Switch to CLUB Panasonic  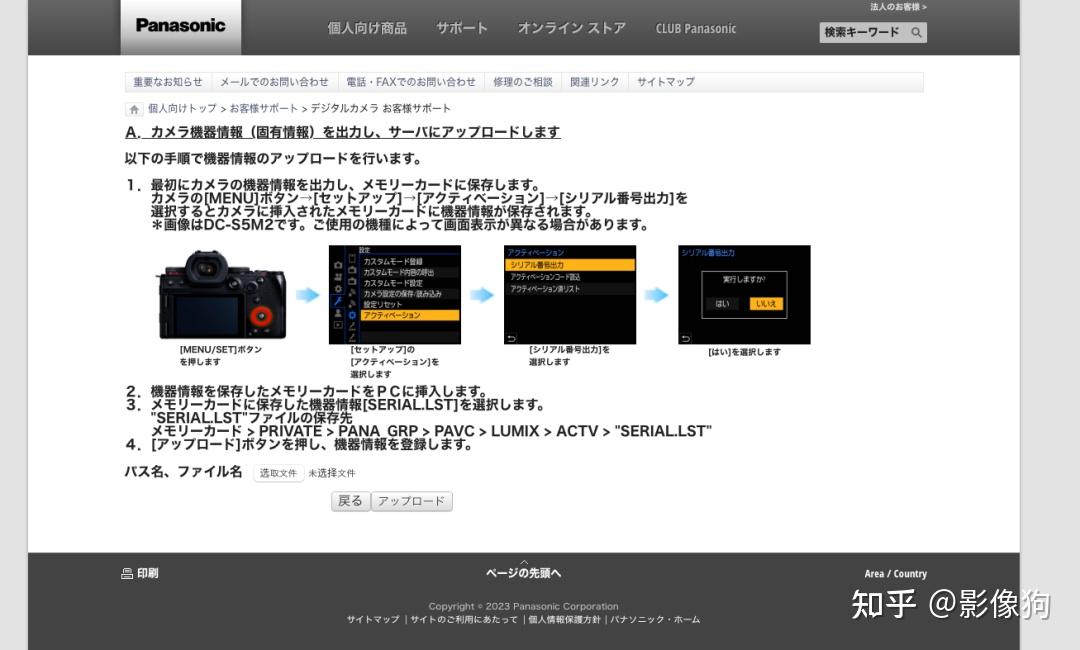click(x=696, y=28)
